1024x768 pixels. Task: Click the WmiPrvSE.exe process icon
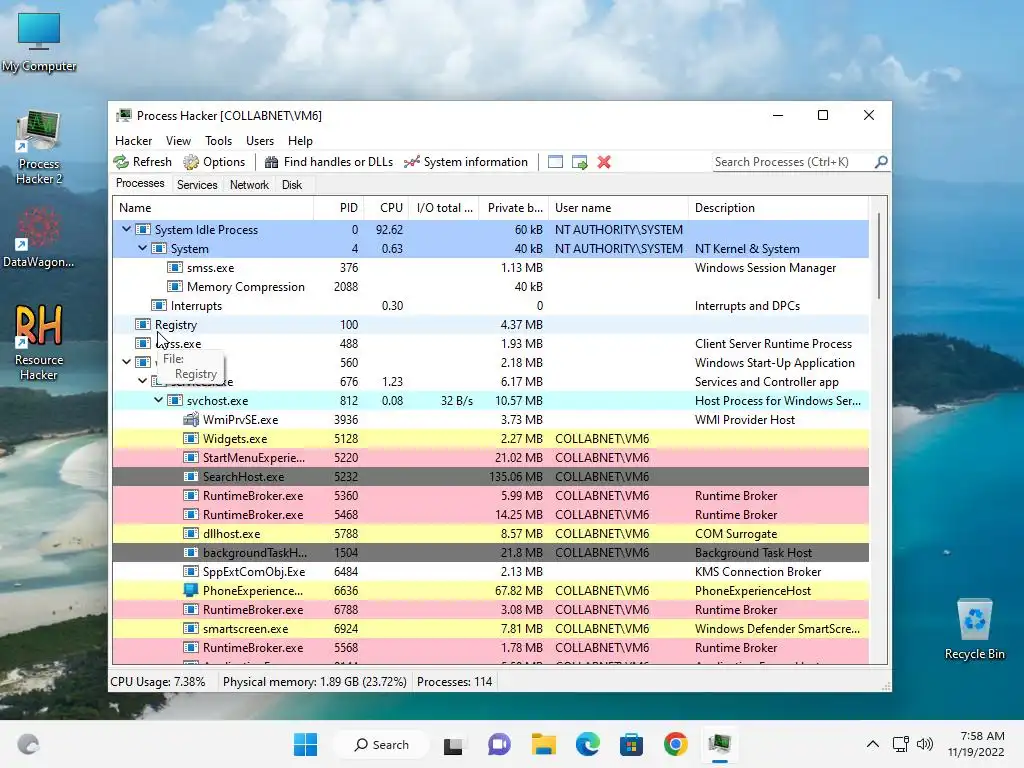(x=191, y=420)
